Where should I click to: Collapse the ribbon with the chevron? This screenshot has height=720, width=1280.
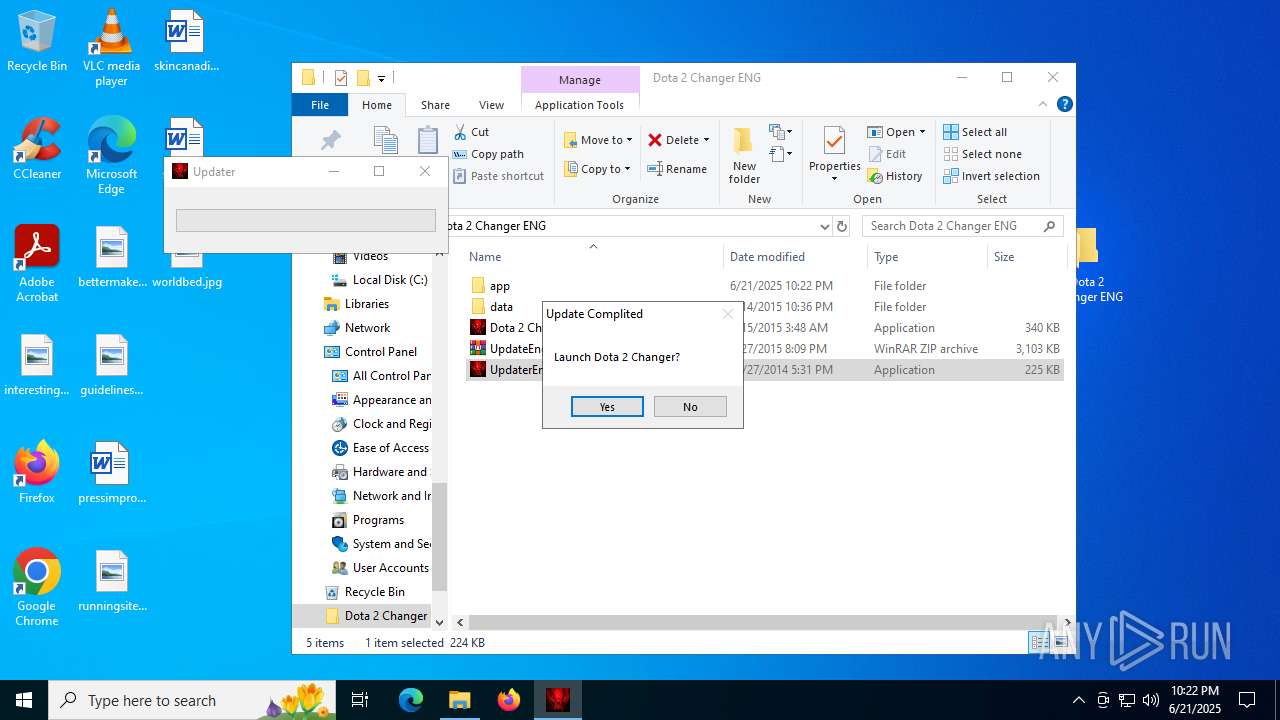click(1043, 104)
